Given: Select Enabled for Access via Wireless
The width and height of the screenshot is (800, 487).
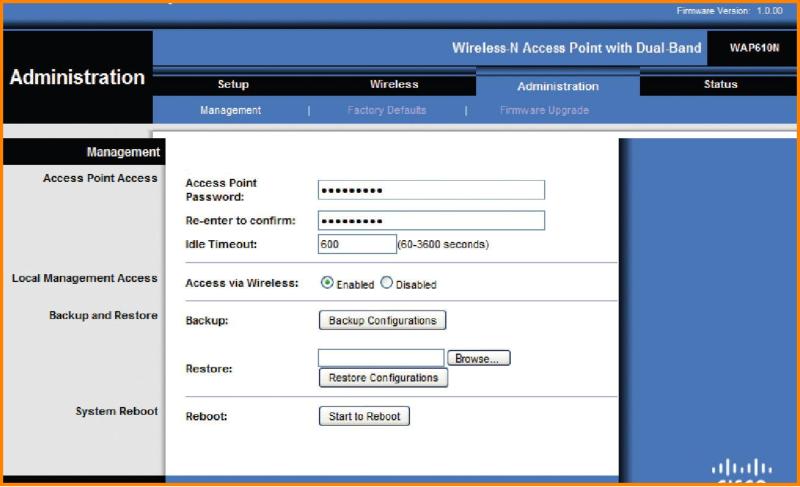Looking at the screenshot, I should [327, 283].
